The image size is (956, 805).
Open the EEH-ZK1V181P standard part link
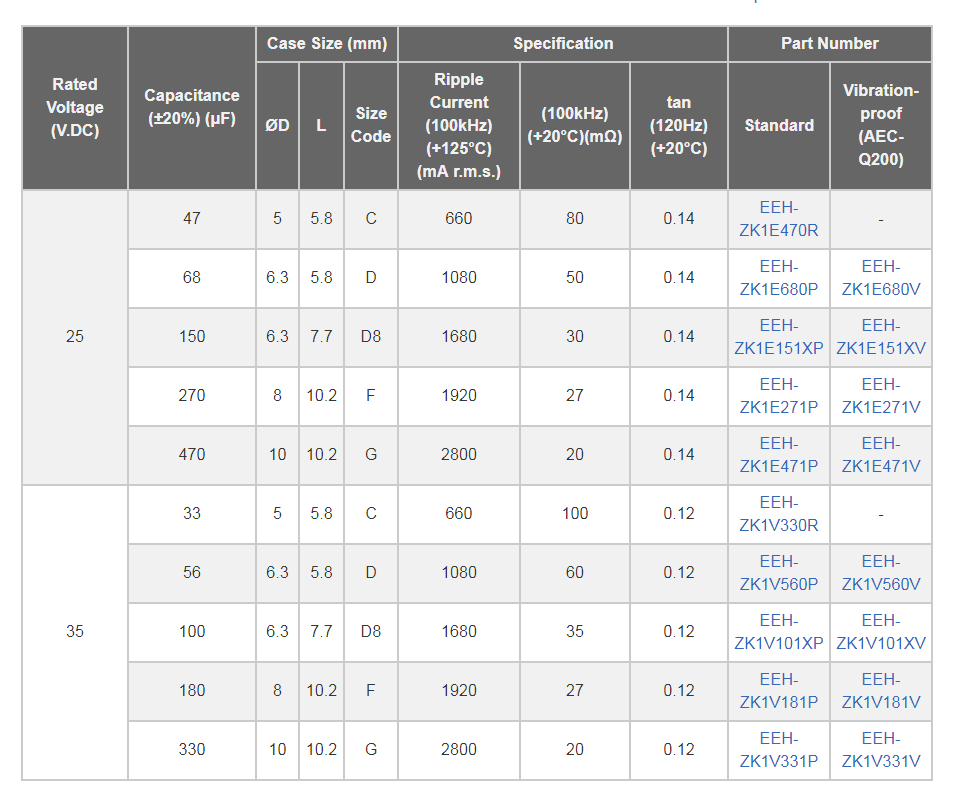point(778,691)
